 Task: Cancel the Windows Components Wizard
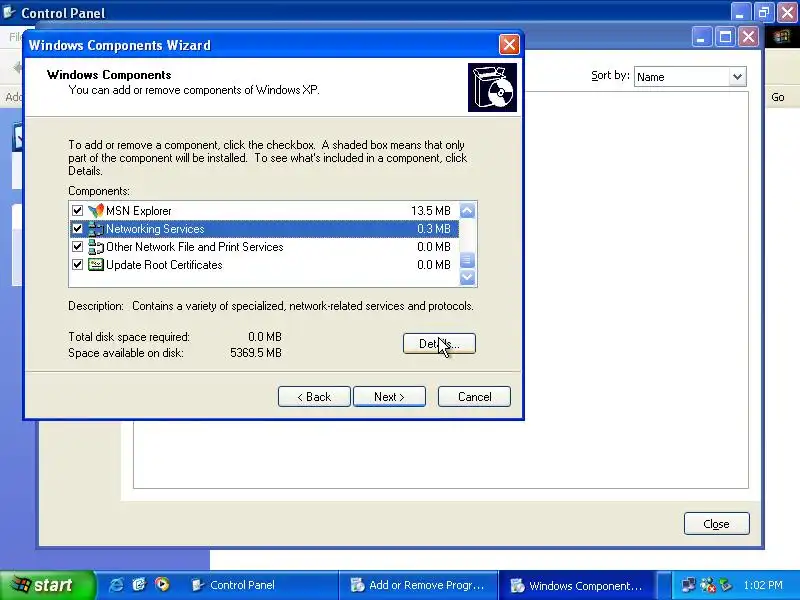[x=474, y=396]
